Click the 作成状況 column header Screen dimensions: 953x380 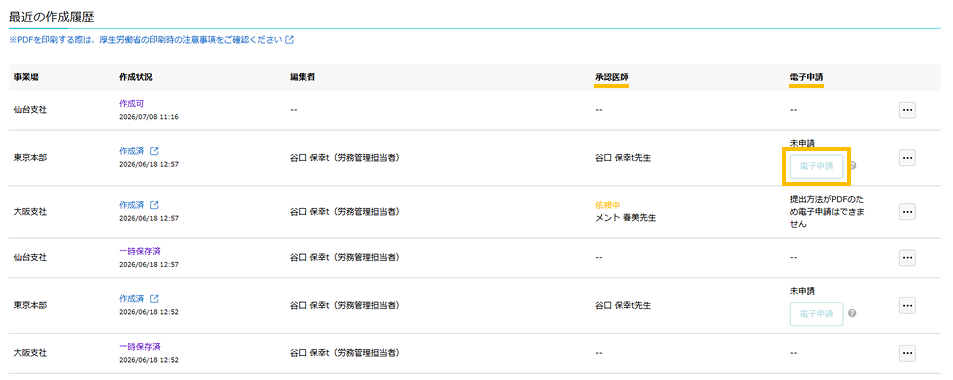136,77
